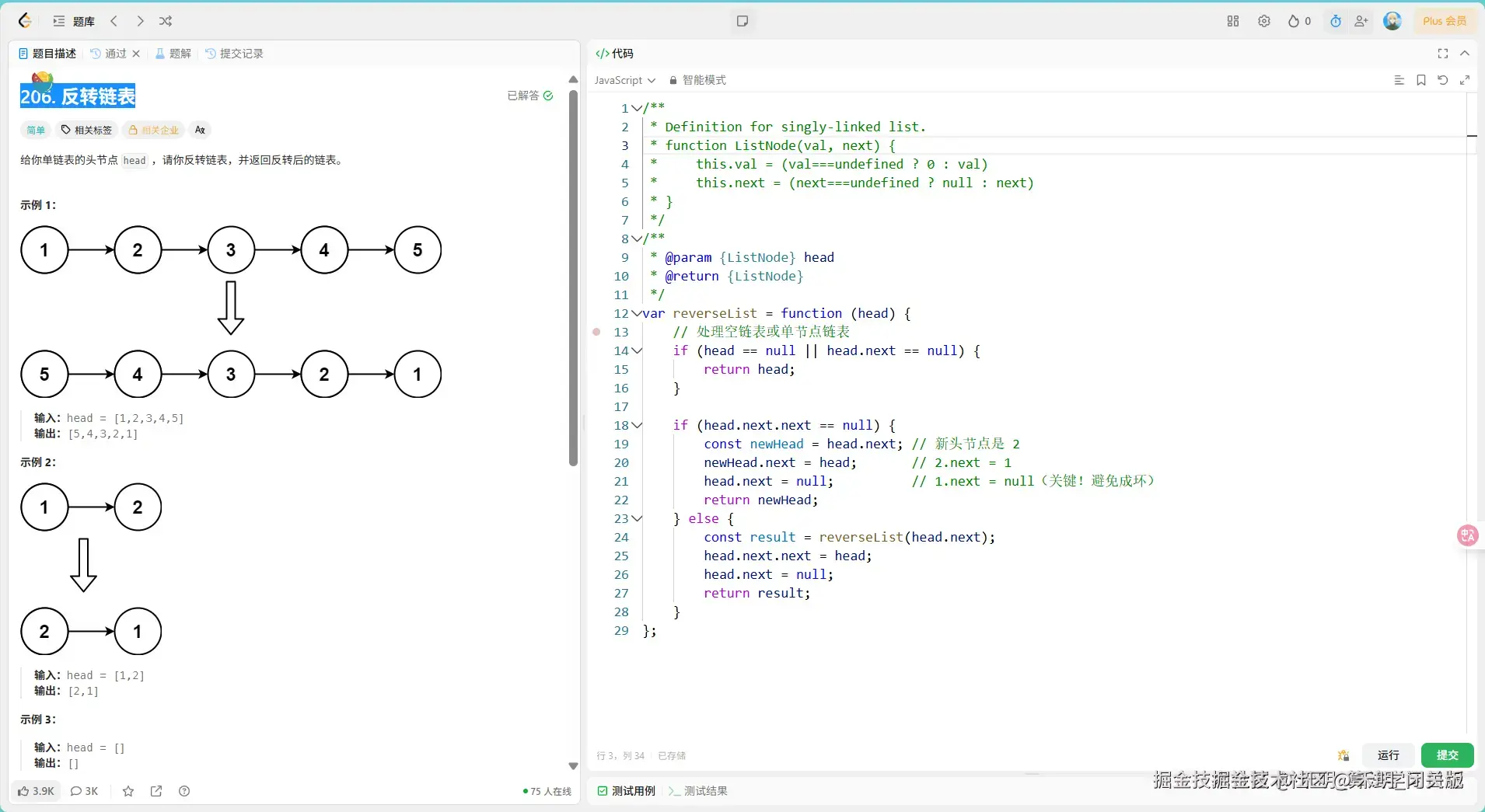
Task: Go to the next problem arrow
Action: coord(140,21)
